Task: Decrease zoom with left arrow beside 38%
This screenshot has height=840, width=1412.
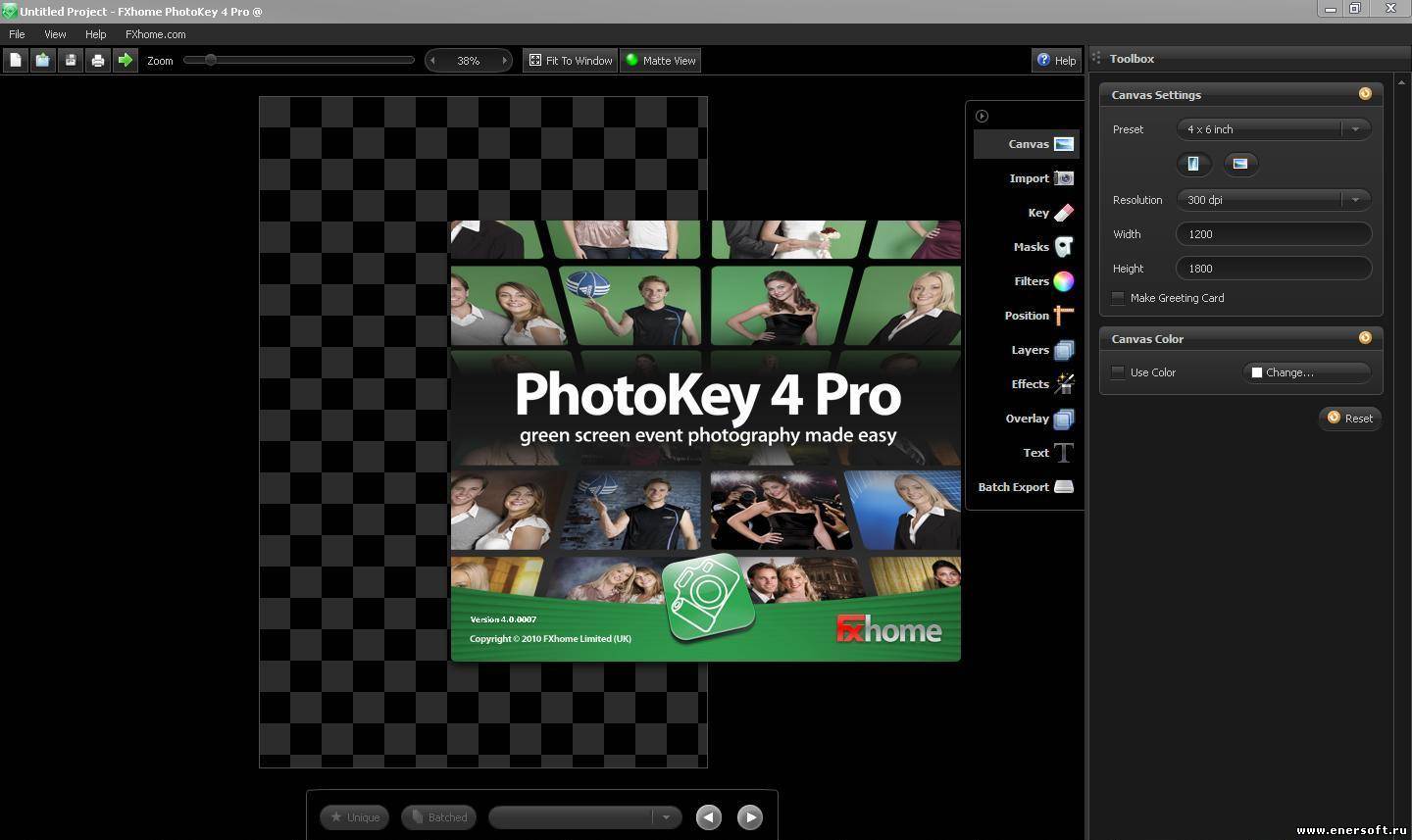Action: (x=432, y=61)
